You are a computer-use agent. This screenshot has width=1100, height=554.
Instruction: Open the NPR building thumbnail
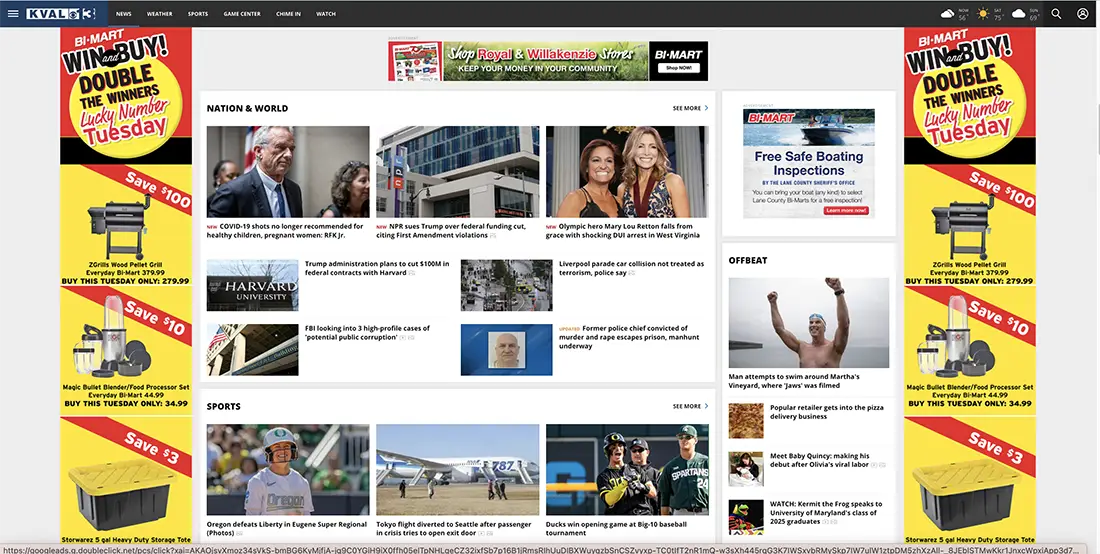click(457, 172)
